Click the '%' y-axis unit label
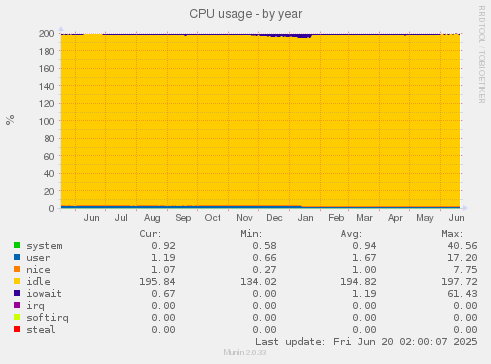Viewport: 491px width, 364px height. point(10,120)
